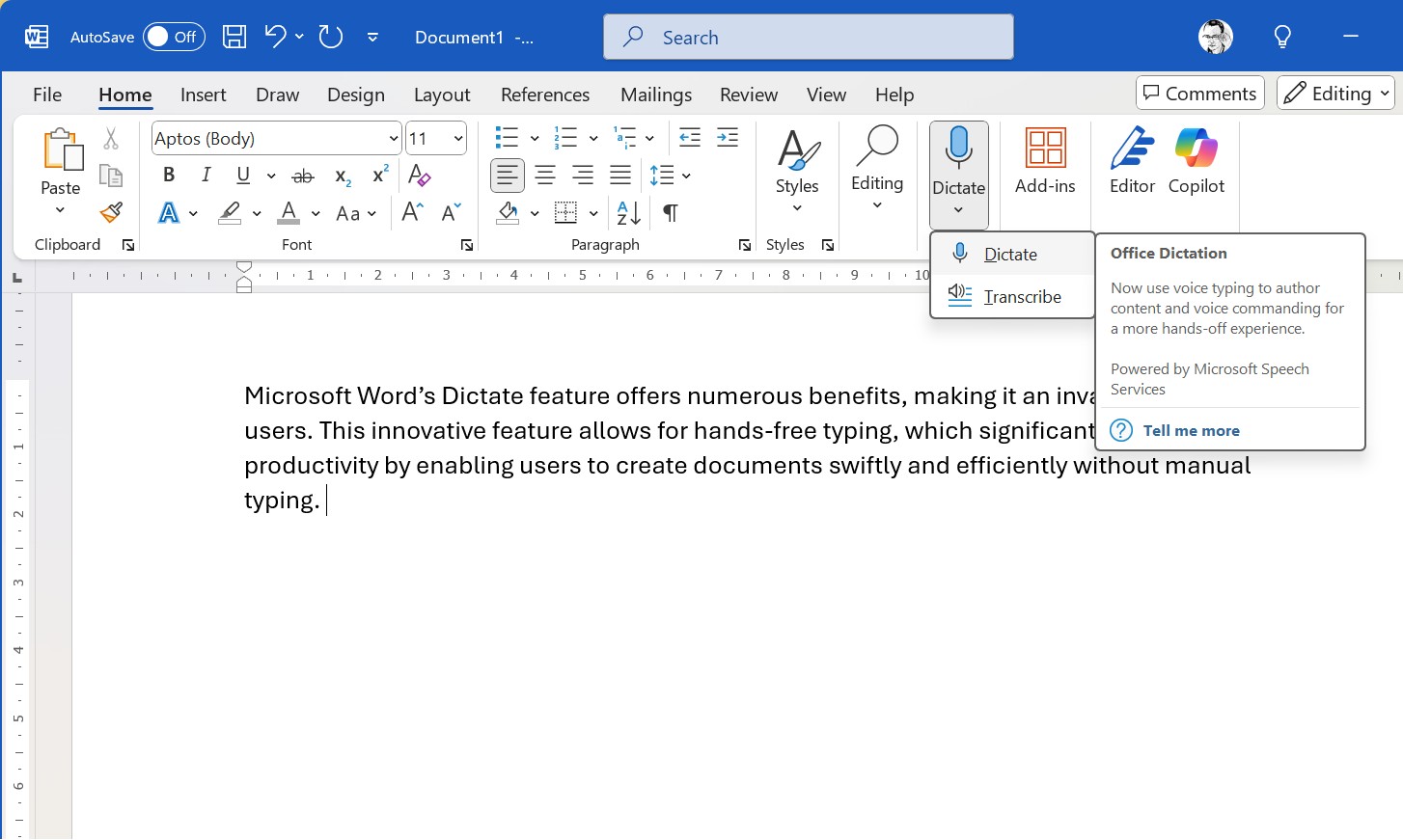Click the Redo/Repeat icon
The width and height of the screenshot is (1403, 840).
coord(331,37)
